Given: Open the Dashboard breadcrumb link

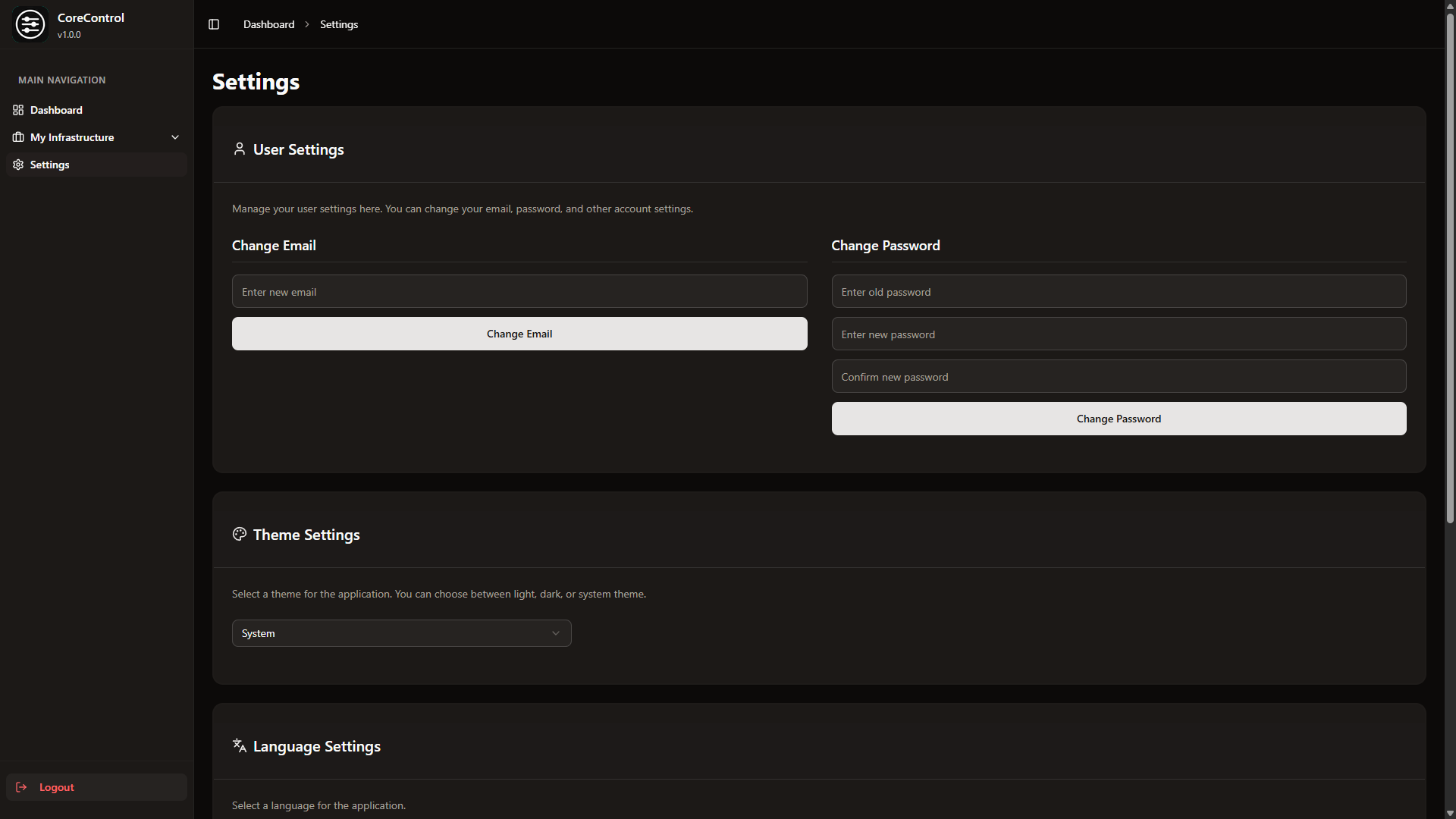Looking at the screenshot, I should pos(268,24).
